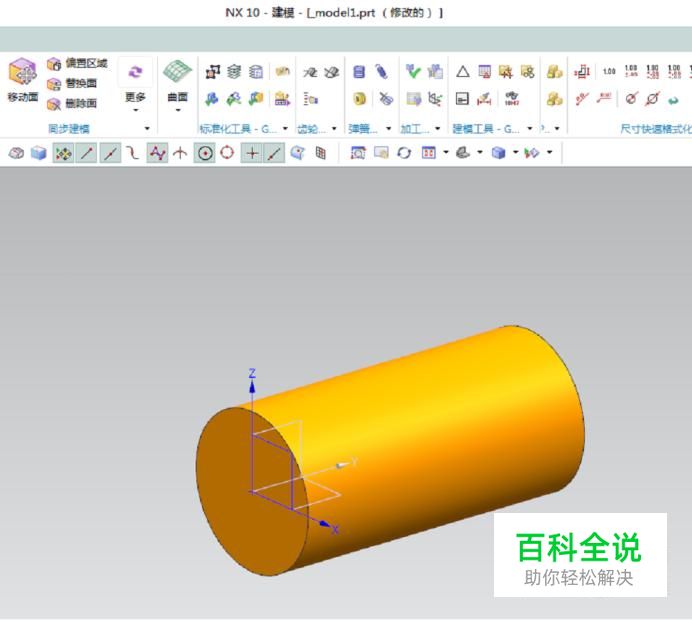Click the blue cylinder-stack icon in the standardization tools group
The height and width of the screenshot is (622, 692).
pos(256,72)
